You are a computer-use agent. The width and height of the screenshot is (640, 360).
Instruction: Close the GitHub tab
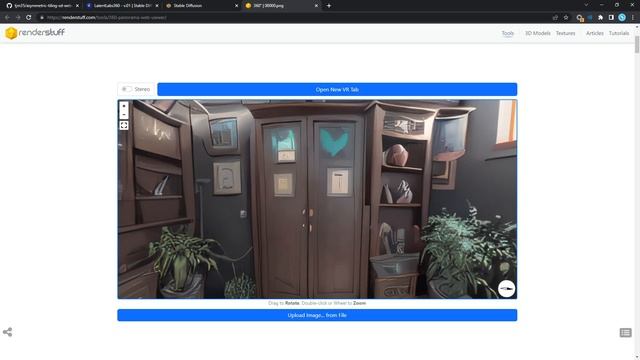[77, 6]
